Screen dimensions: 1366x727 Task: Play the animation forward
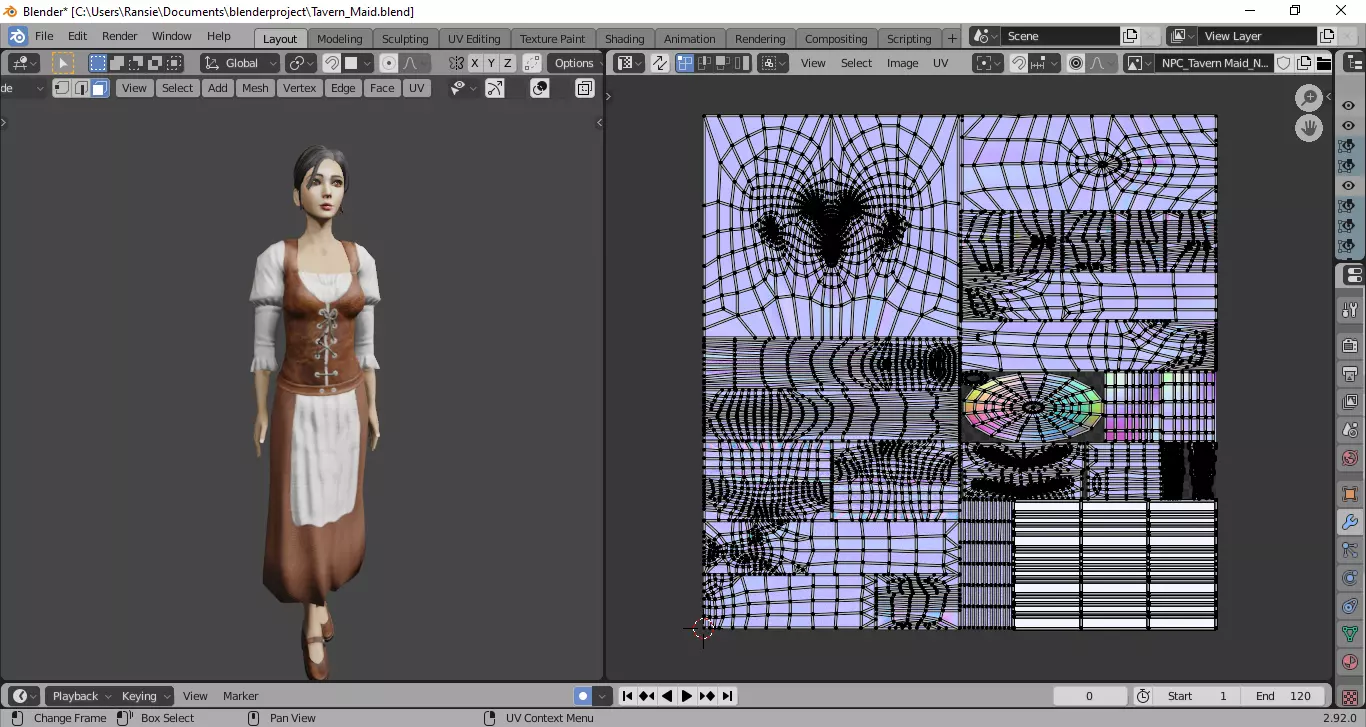(687, 696)
